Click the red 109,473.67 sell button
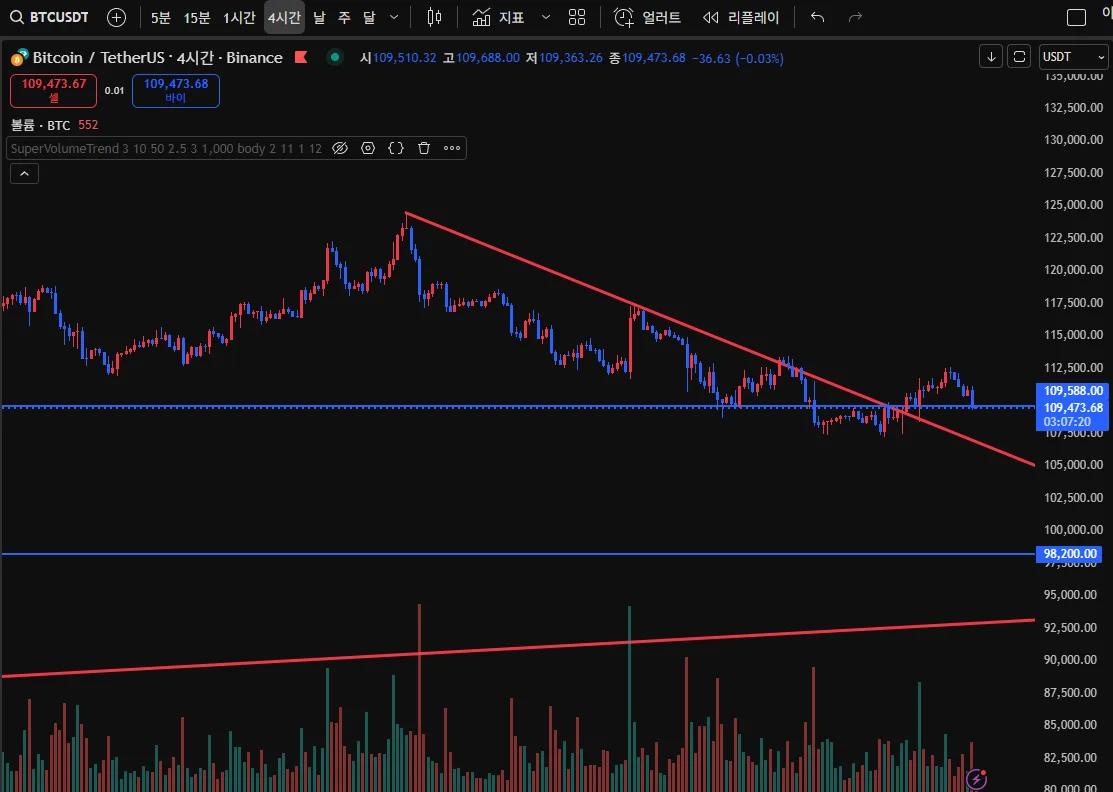Viewport: 1113px width, 792px height. tap(54, 91)
